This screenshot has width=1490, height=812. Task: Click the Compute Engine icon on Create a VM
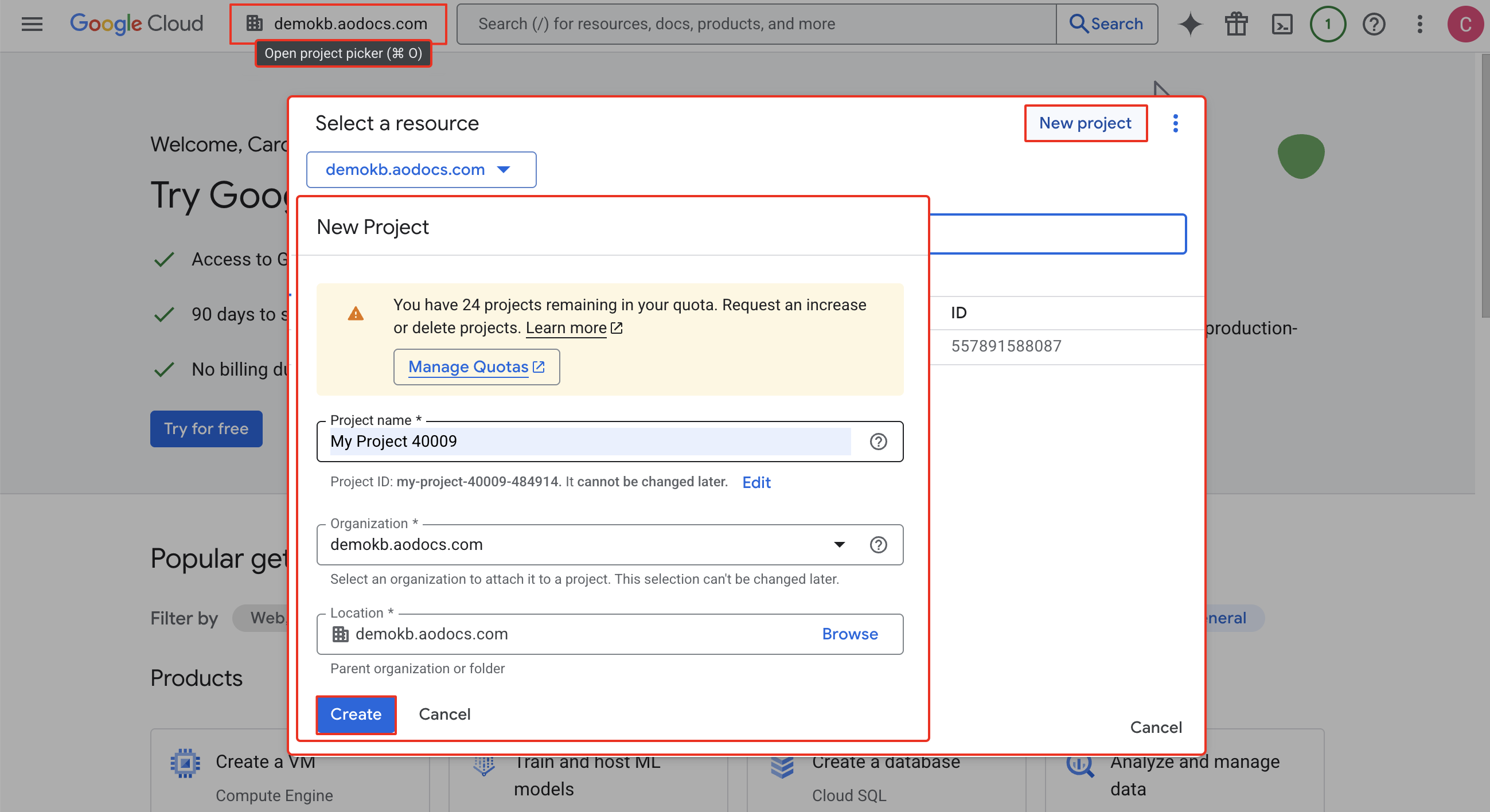click(x=185, y=763)
